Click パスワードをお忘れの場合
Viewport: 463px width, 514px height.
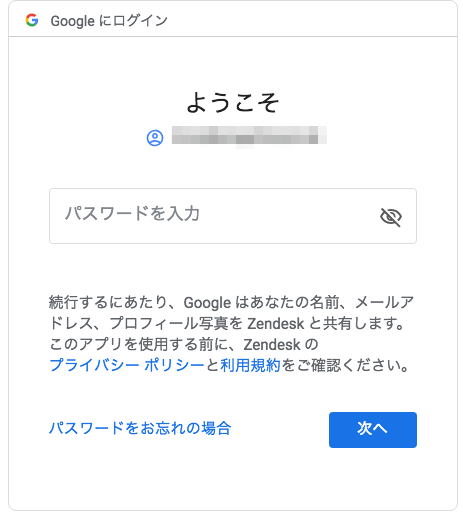(x=140, y=428)
